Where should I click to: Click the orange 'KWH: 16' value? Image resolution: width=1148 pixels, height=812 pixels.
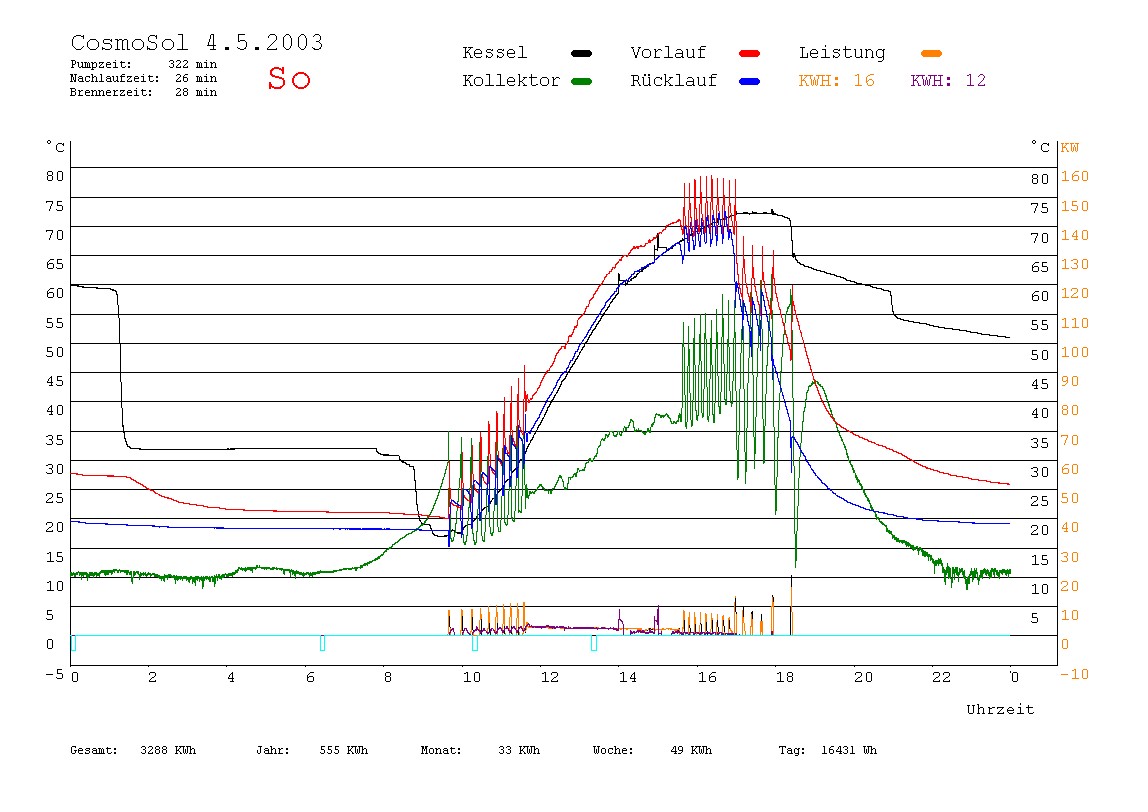pos(836,81)
